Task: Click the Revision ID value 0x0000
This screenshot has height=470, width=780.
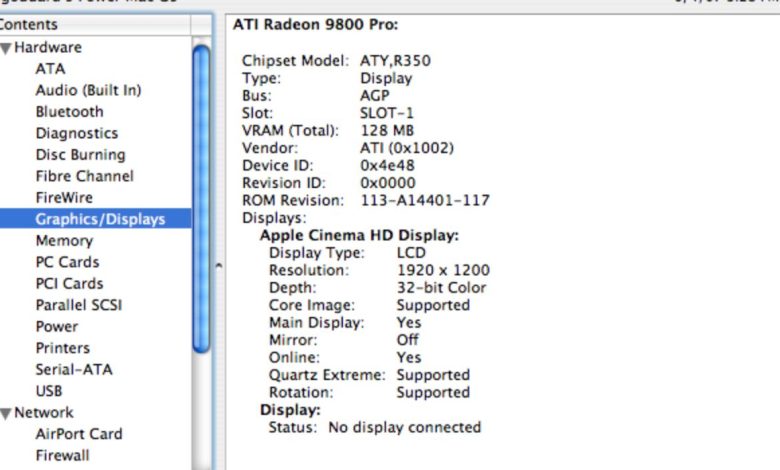Action: click(388, 183)
